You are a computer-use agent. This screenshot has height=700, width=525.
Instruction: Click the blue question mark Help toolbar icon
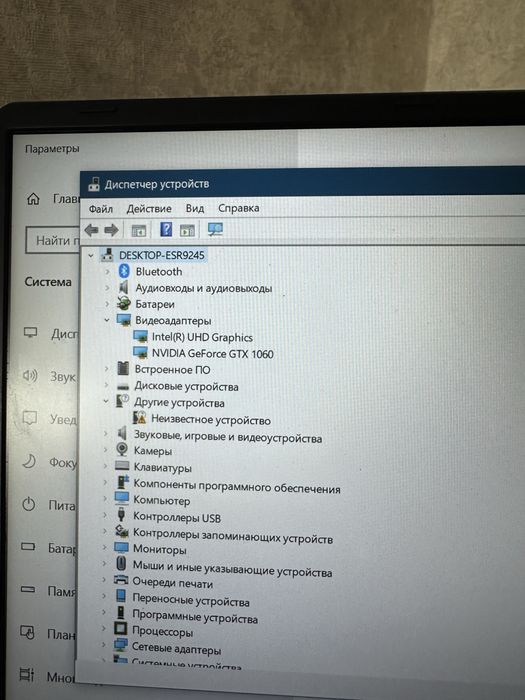click(166, 229)
